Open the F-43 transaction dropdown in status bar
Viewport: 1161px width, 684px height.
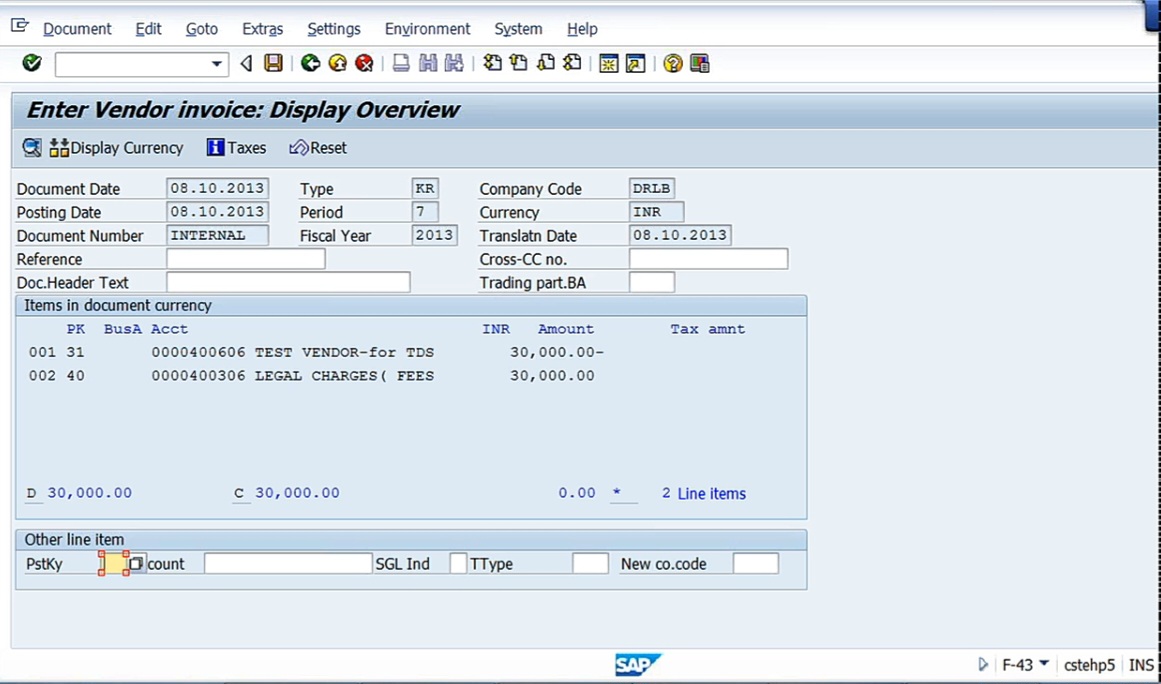coord(1044,663)
